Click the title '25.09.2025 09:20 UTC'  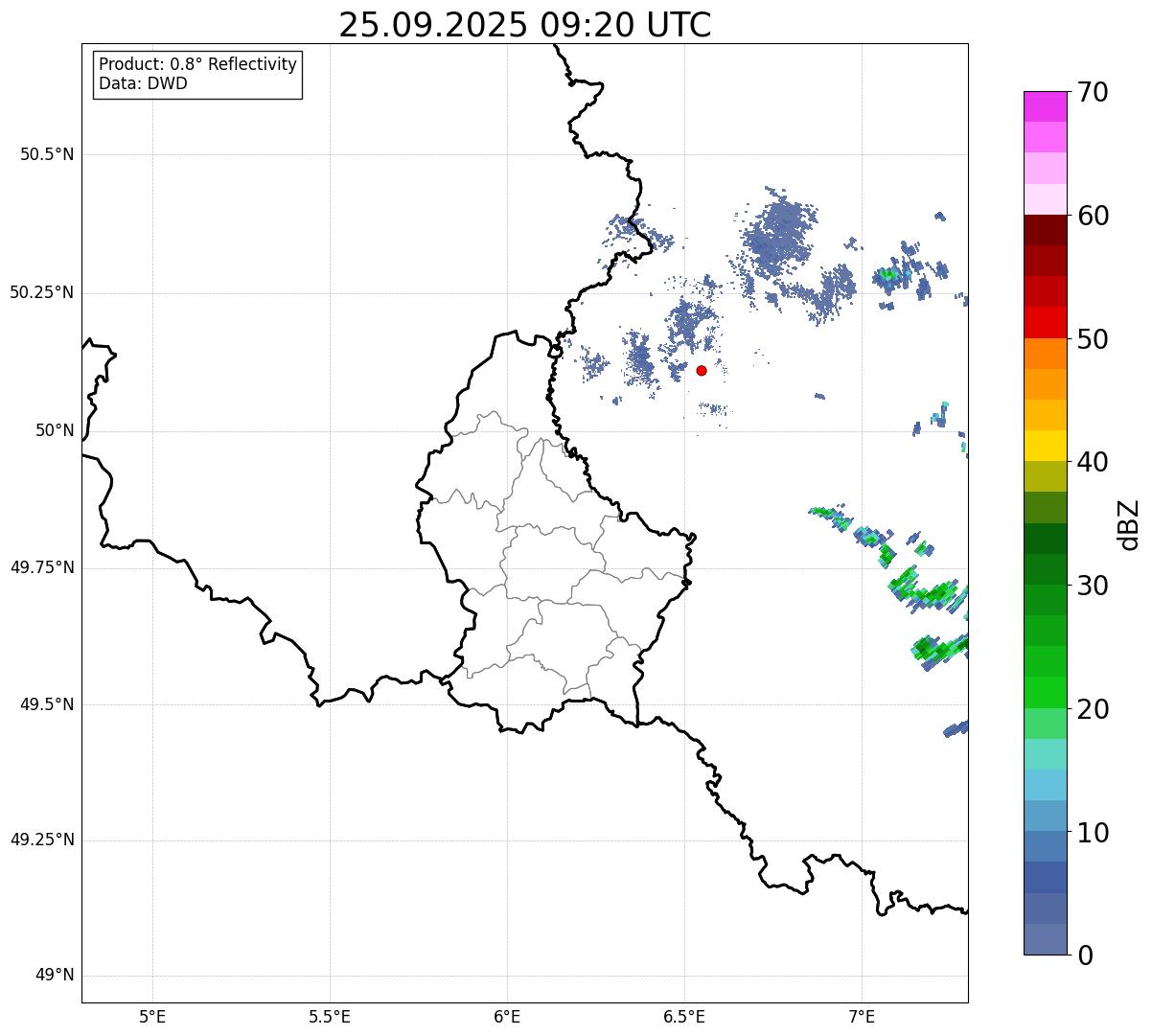[x=524, y=25]
